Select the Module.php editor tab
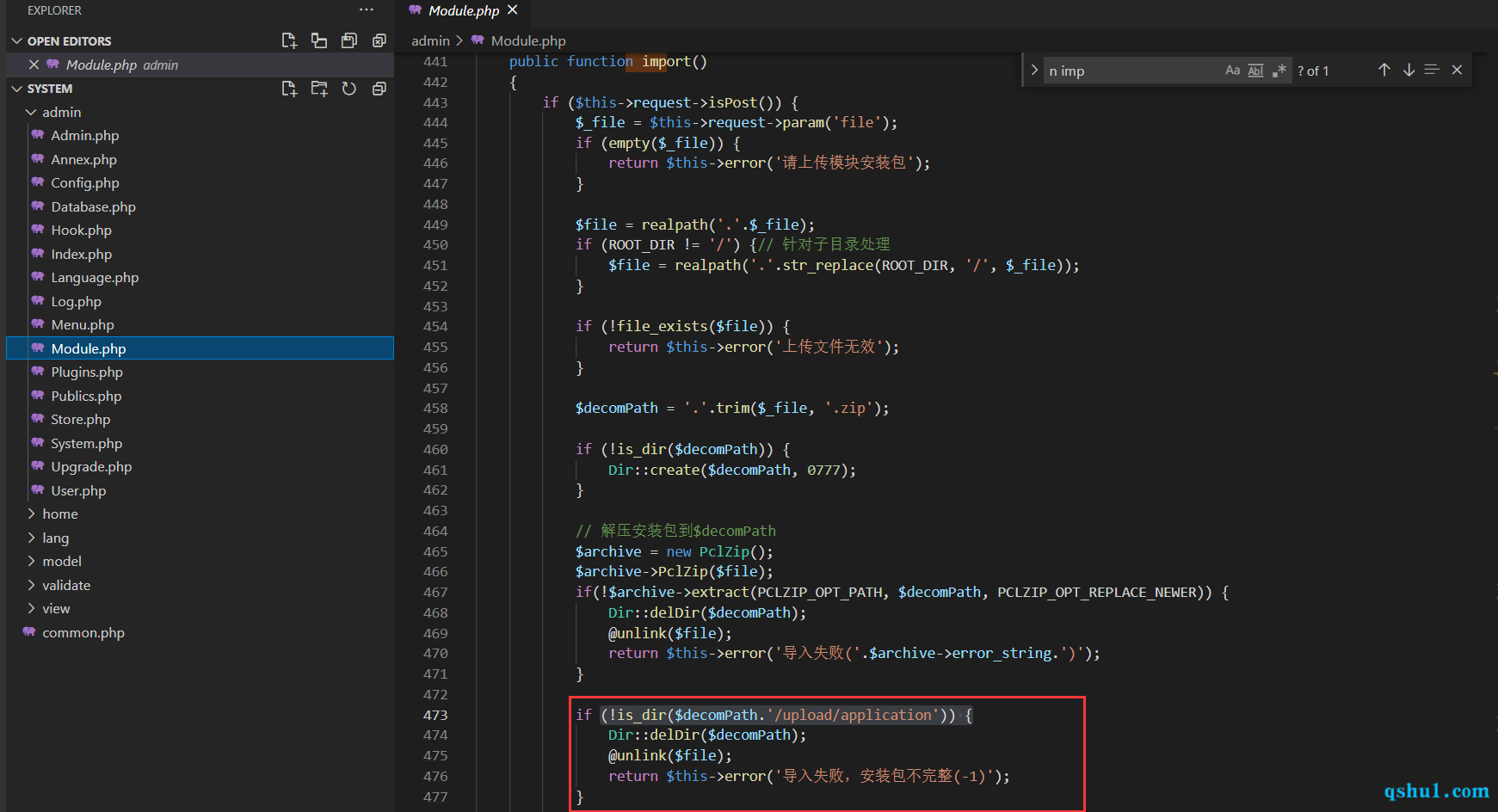Image resolution: width=1498 pixels, height=812 pixels. pyautogui.click(x=464, y=10)
